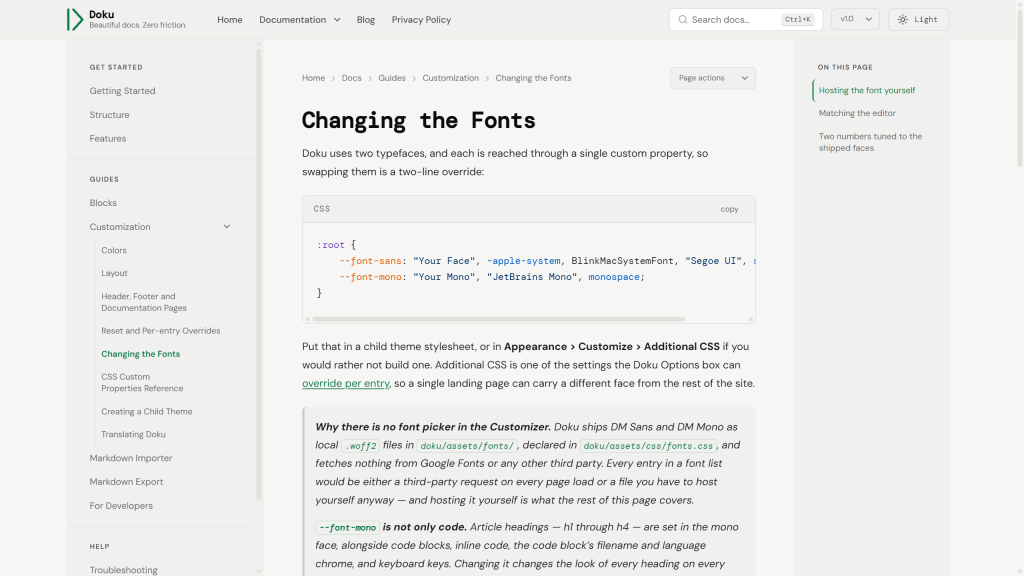Click the .woff2 inline code
The image size is (1024, 576).
360,445
